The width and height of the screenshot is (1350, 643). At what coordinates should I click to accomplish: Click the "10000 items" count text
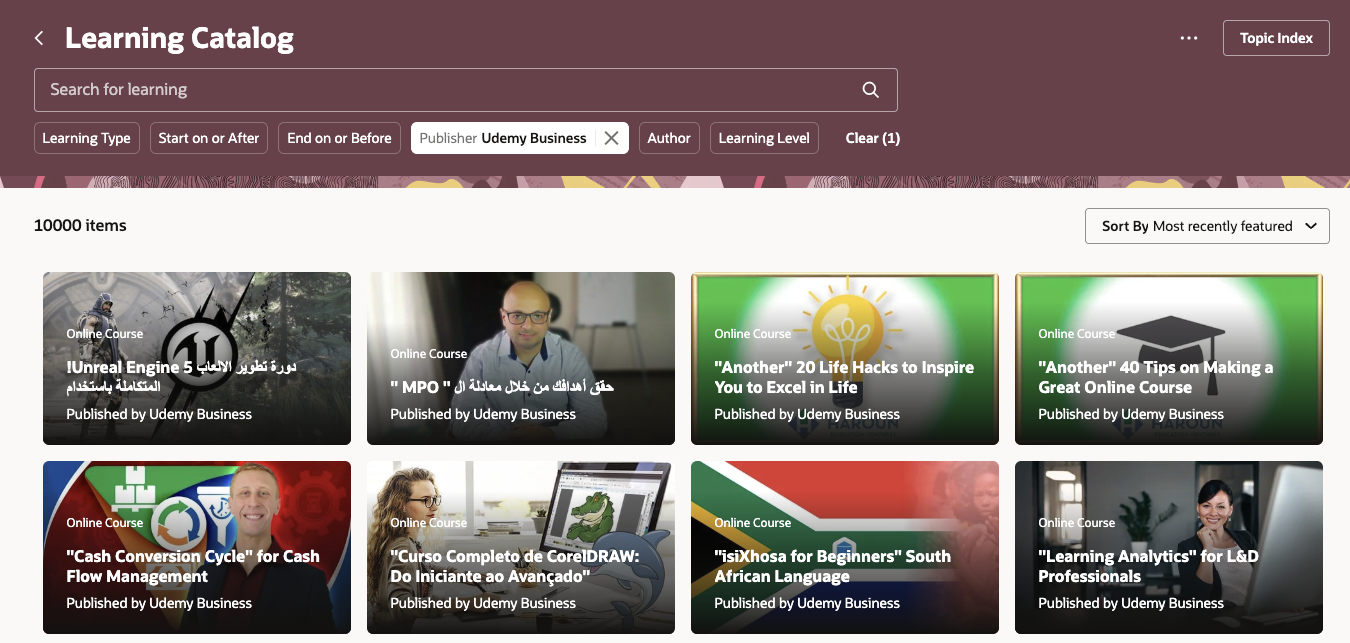(x=80, y=225)
